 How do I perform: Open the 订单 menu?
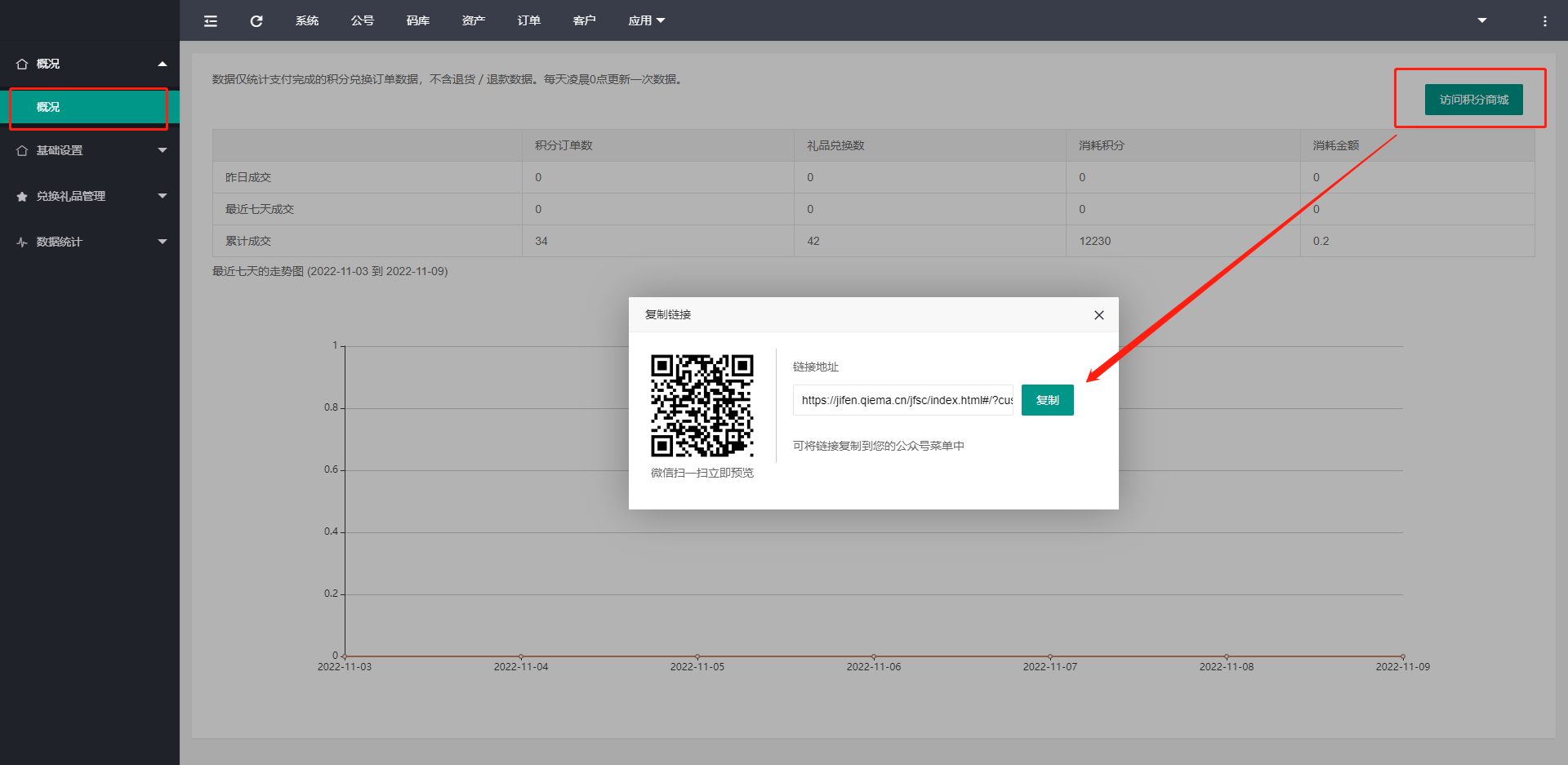pyautogui.click(x=529, y=20)
